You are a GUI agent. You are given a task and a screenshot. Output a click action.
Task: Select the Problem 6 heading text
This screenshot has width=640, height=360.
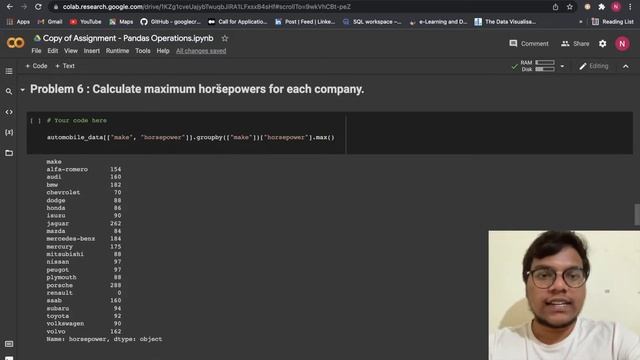tap(197, 89)
